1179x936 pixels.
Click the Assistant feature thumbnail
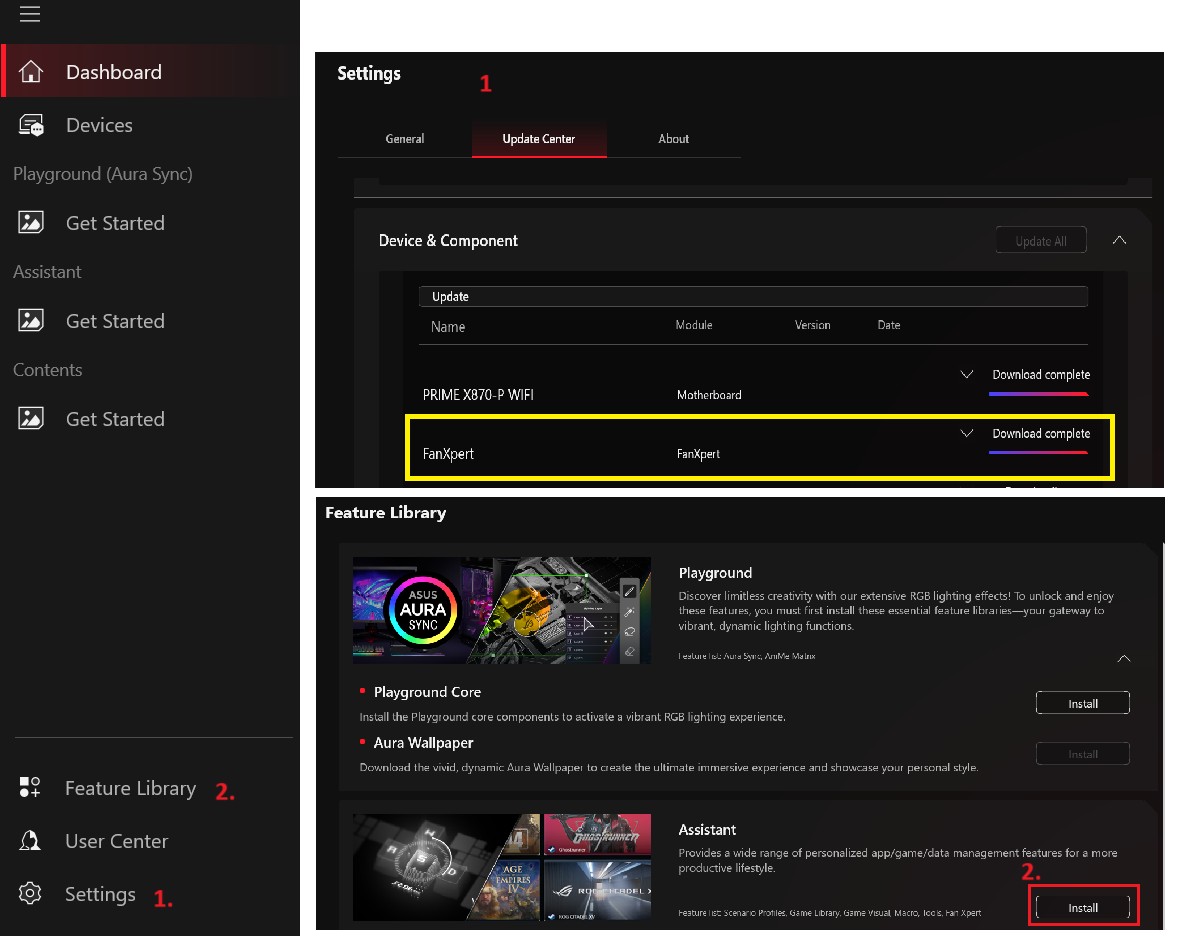[x=502, y=867]
